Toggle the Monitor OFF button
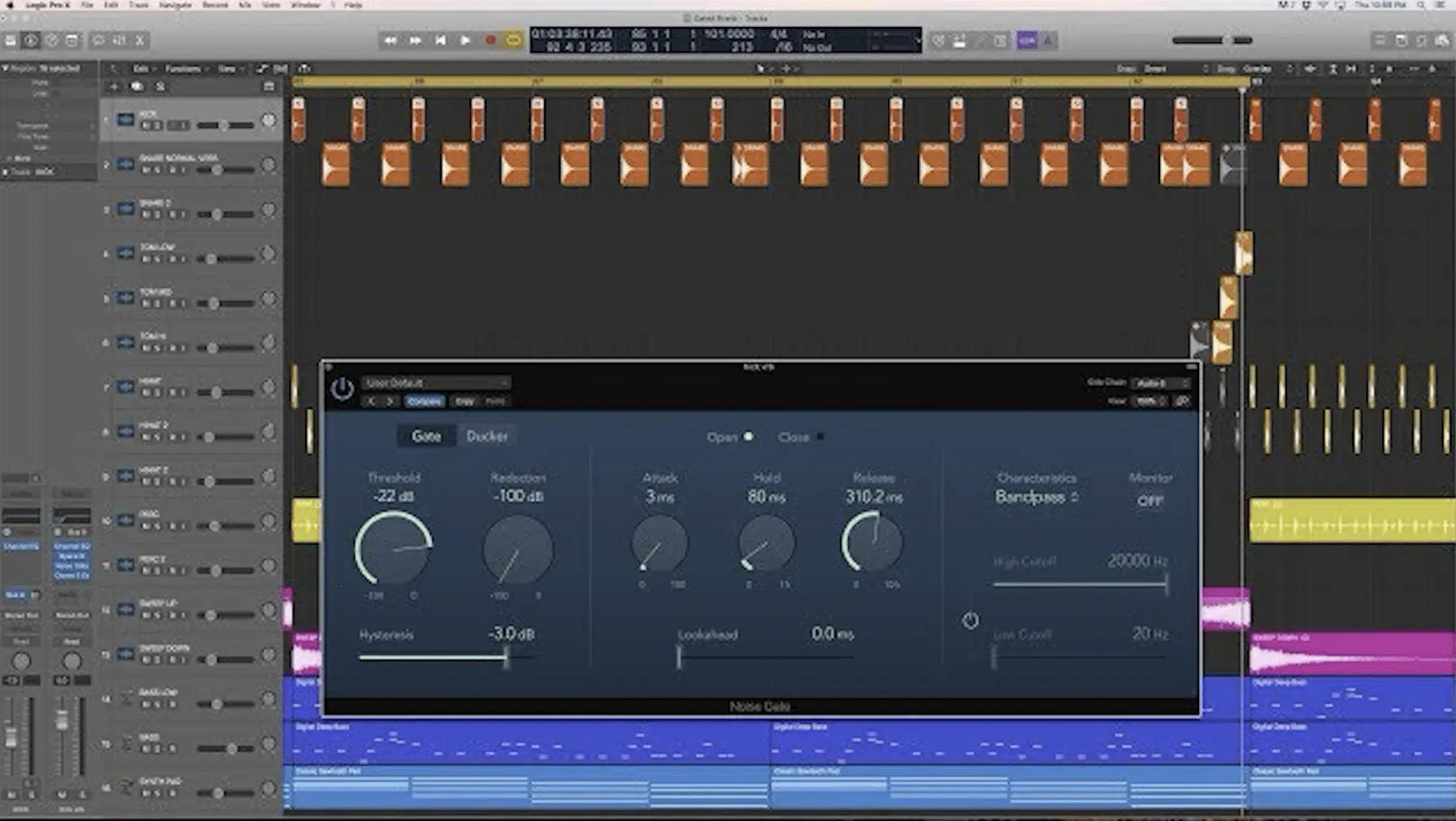Screen dimensions: 1456x821 click(1150, 500)
